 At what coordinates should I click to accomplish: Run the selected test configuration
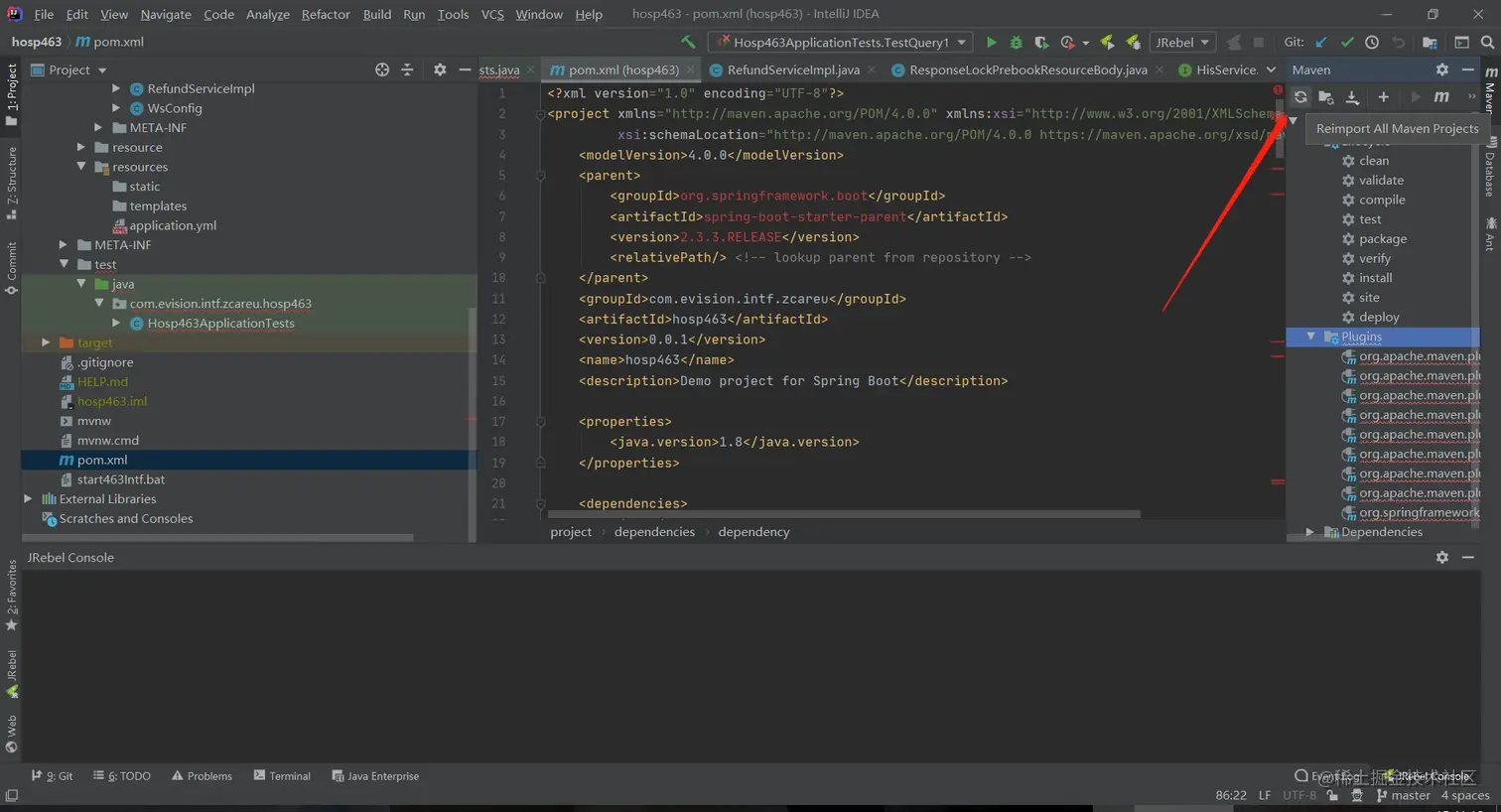tap(991, 42)
